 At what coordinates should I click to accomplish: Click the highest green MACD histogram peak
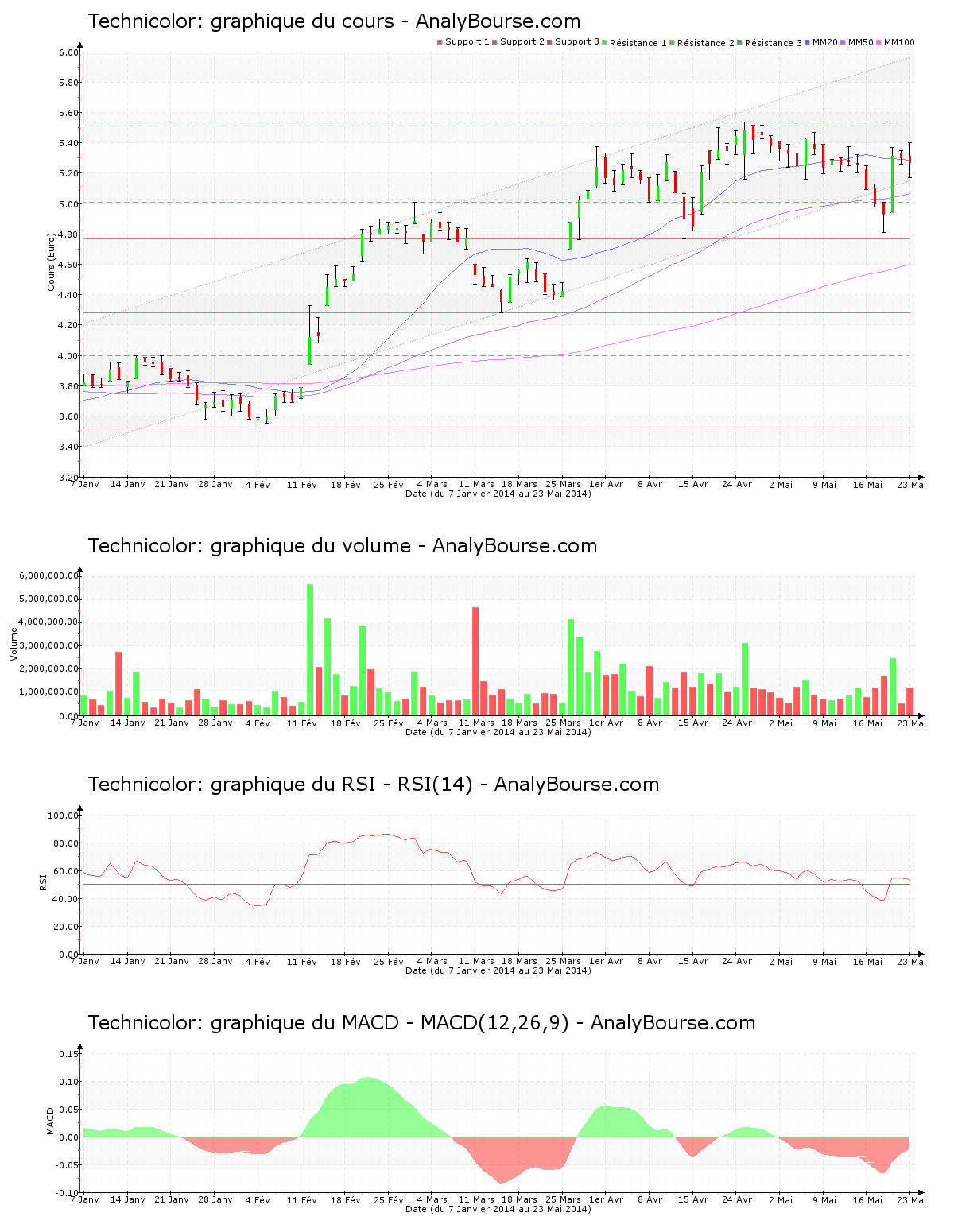(x=366, y=1107)
